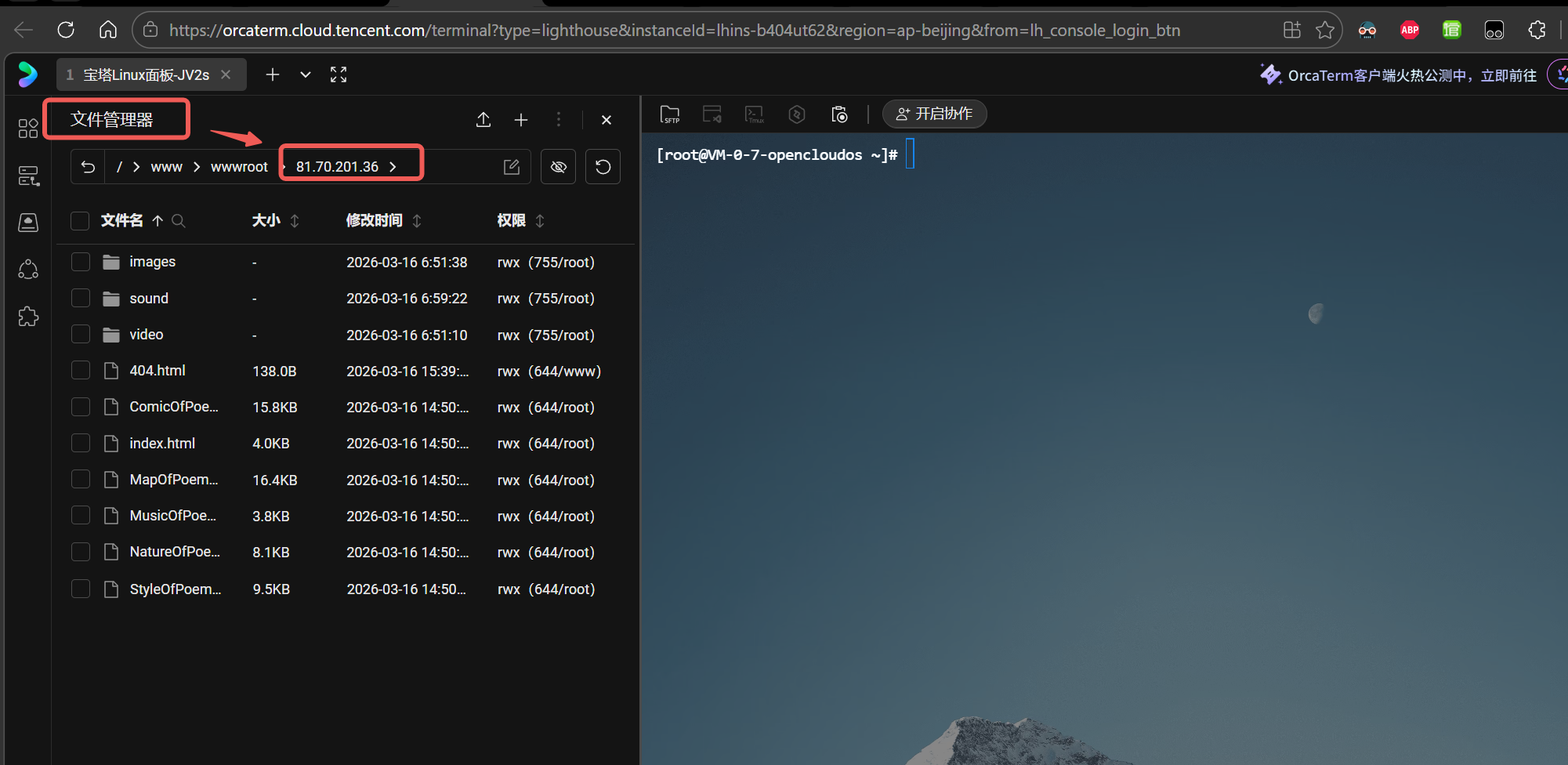Focus the terminal command prompt
This screenshot has height=765, width=1568.
point(910,154)
